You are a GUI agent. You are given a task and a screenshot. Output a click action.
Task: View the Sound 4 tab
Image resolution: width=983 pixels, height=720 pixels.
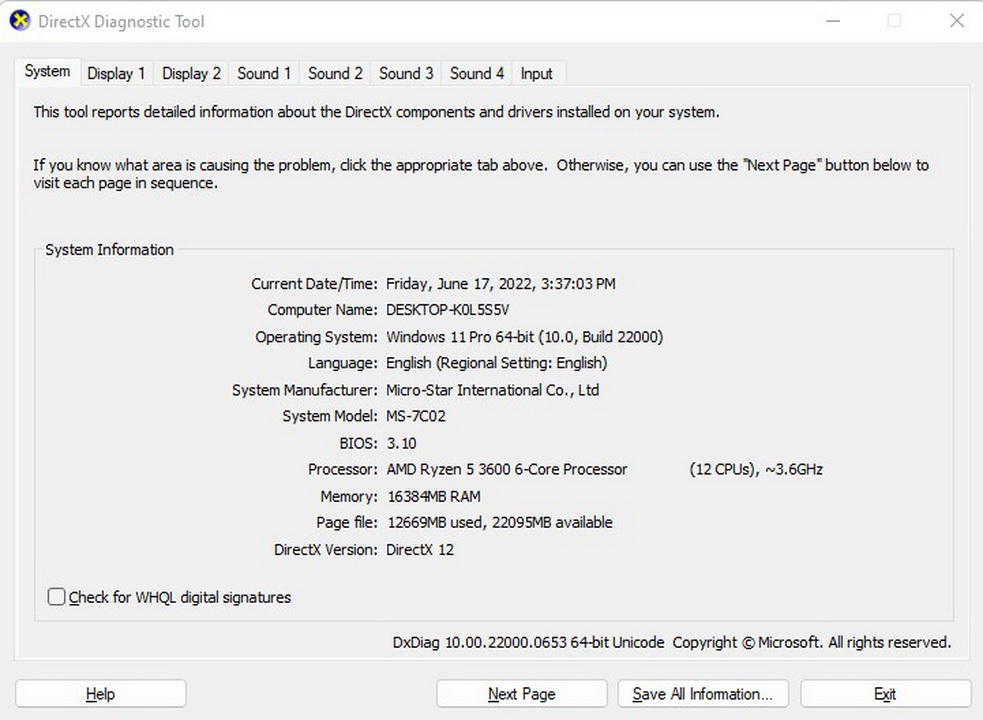477,73
